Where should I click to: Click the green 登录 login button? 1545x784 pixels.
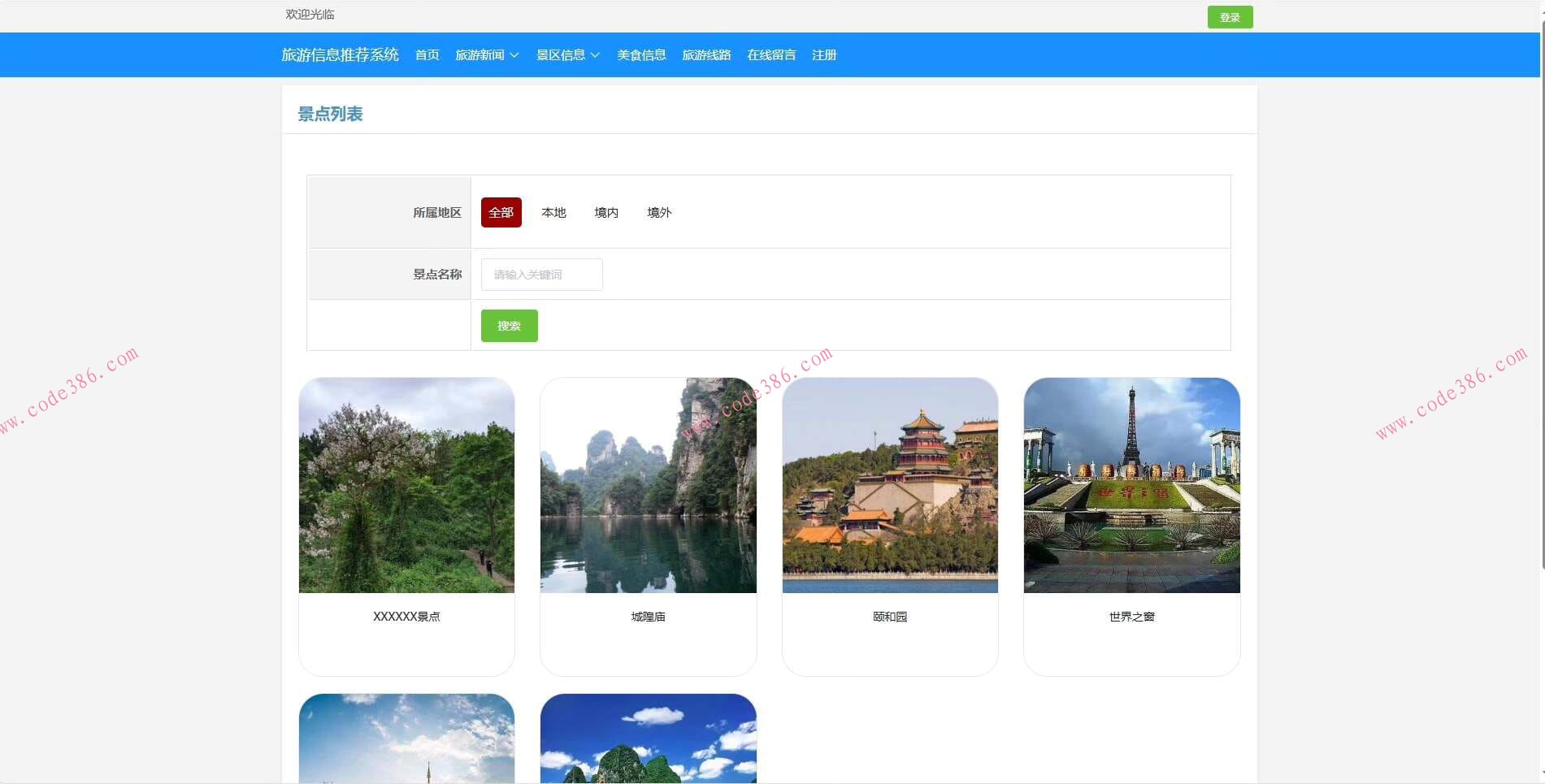[1230, 16]
